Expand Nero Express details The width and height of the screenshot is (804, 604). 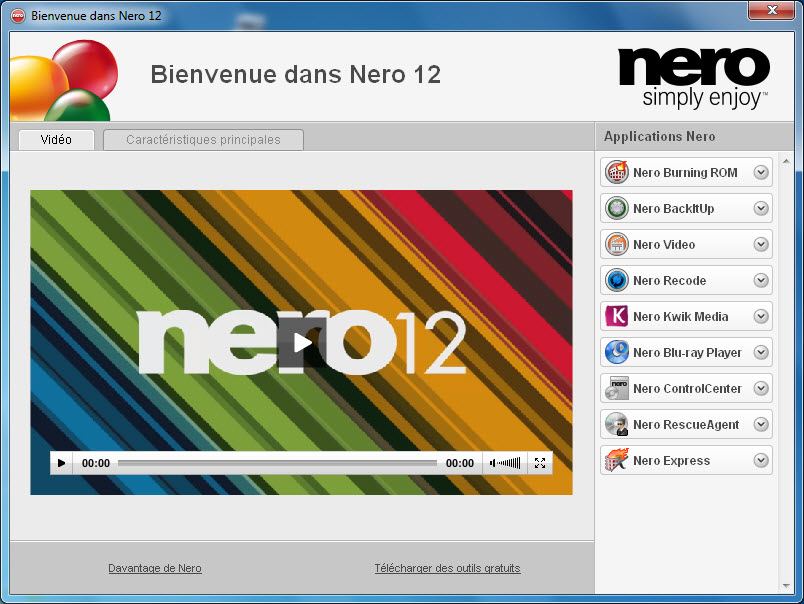(x=761, y=460)
